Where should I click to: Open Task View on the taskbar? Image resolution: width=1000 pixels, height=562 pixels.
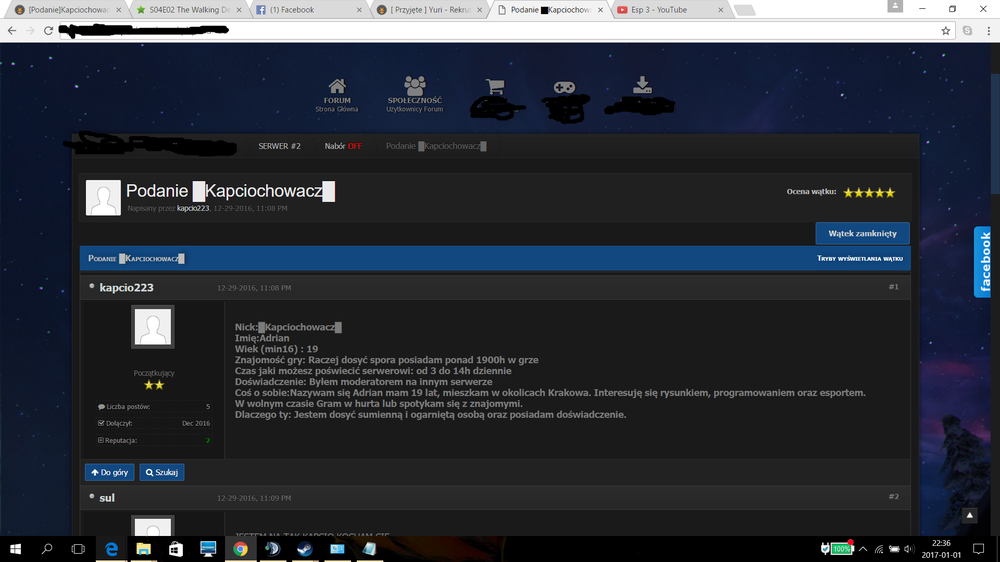click(x=78, y=549)
